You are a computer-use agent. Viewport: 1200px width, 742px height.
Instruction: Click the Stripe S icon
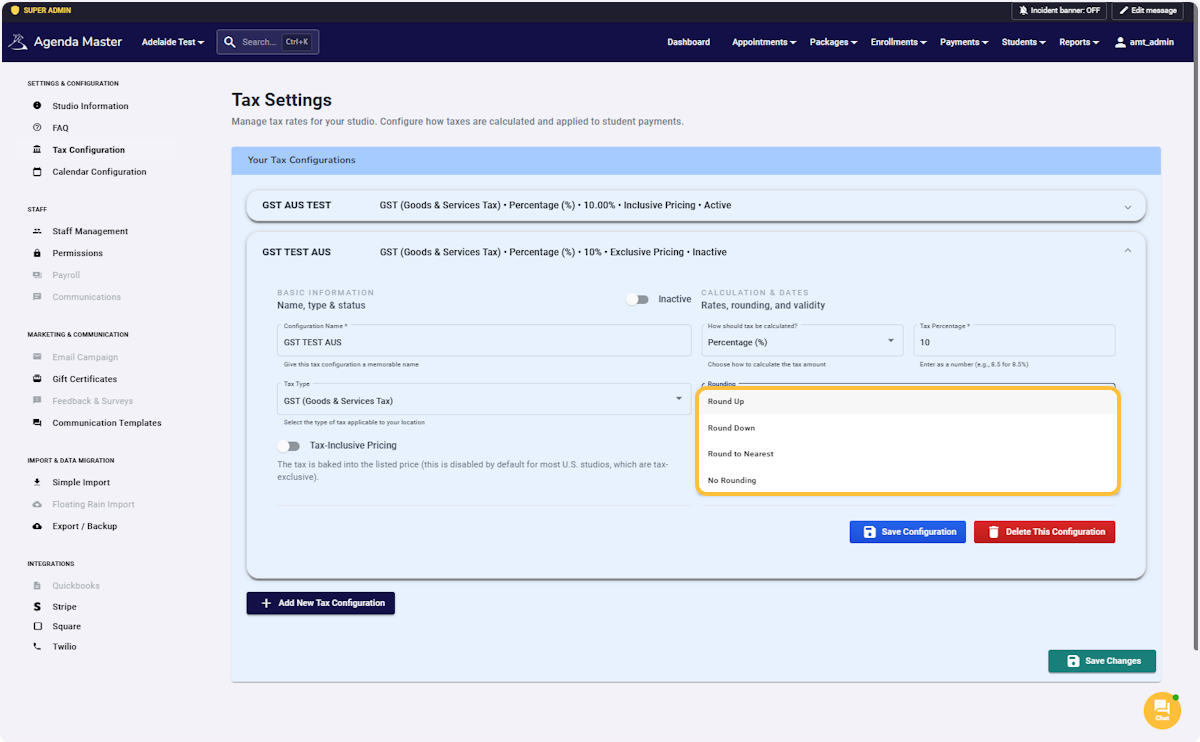[x=37, y=607]
